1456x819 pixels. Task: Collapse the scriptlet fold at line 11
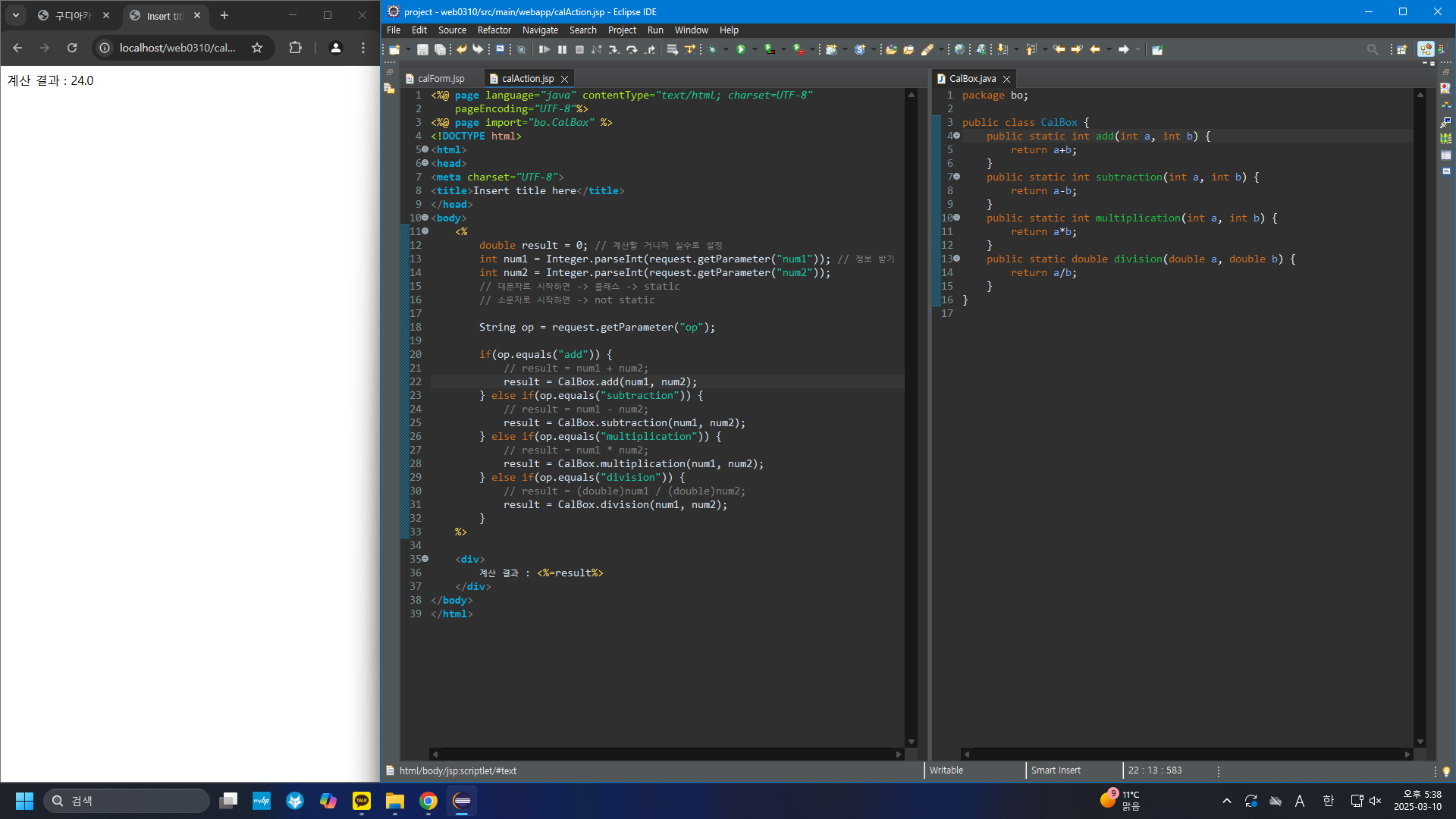click(x=425, y=231)
